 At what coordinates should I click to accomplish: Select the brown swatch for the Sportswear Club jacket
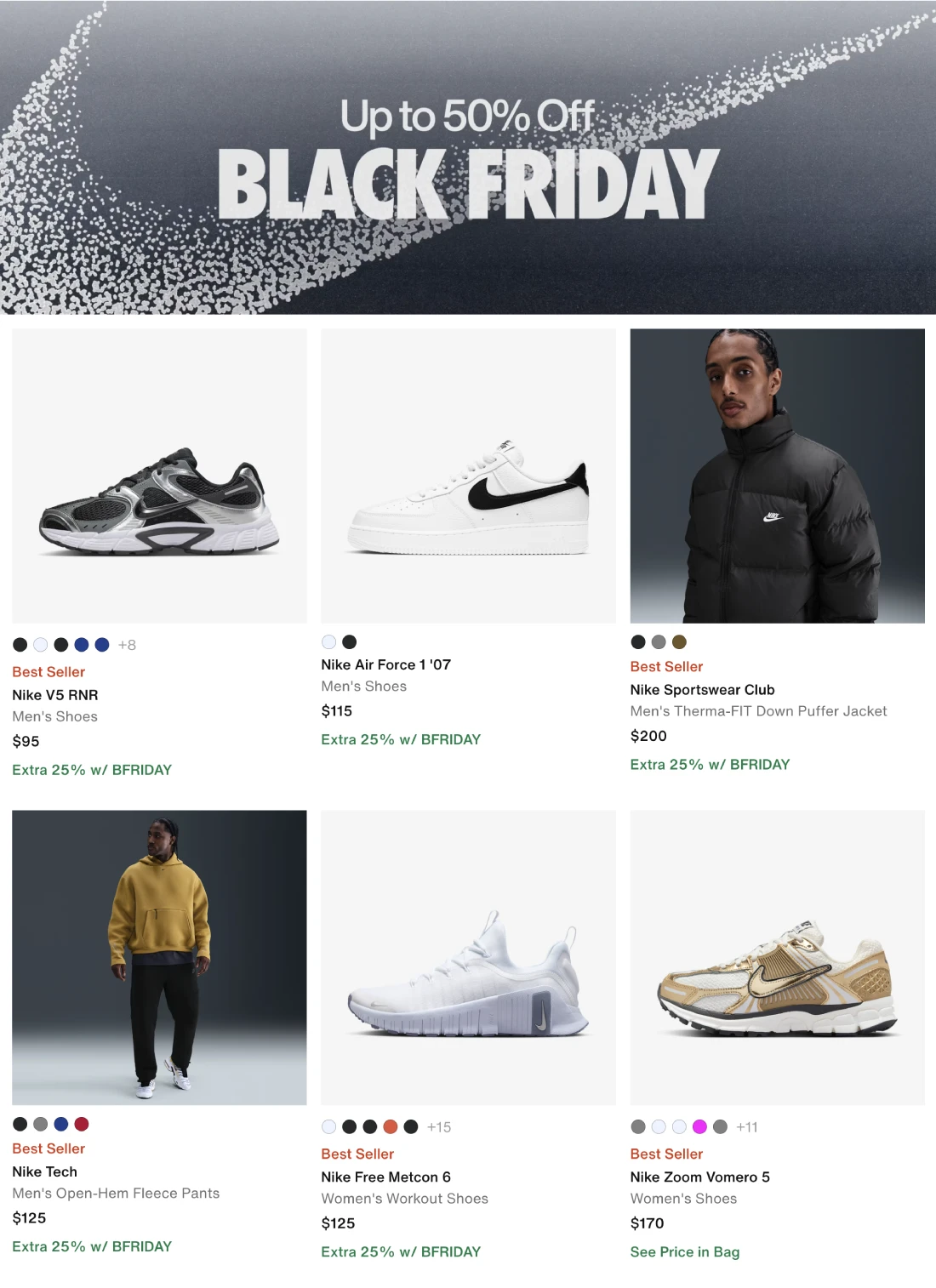[x=679, y=641]
